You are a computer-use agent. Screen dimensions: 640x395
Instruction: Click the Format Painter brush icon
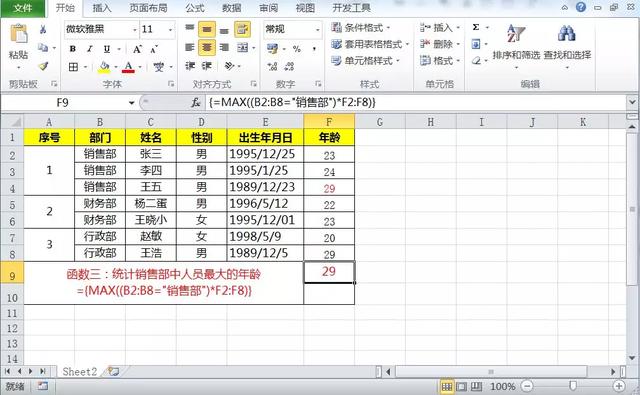pos(43,66)
